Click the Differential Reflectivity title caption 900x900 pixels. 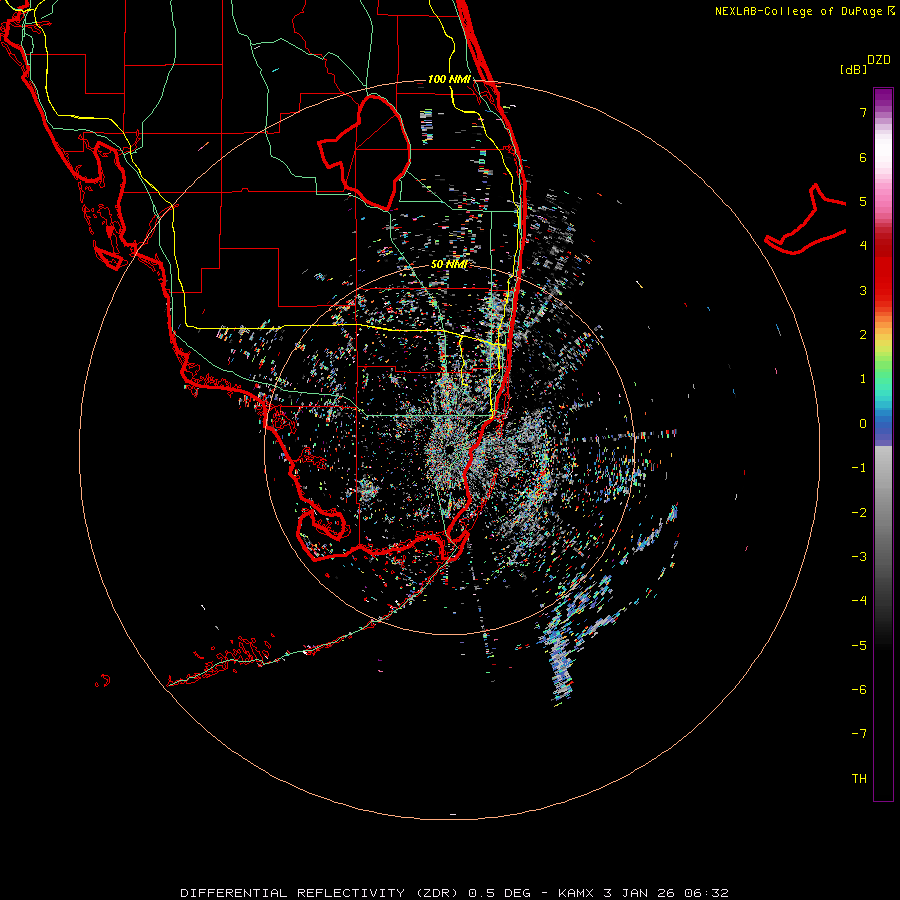point(454,893)
